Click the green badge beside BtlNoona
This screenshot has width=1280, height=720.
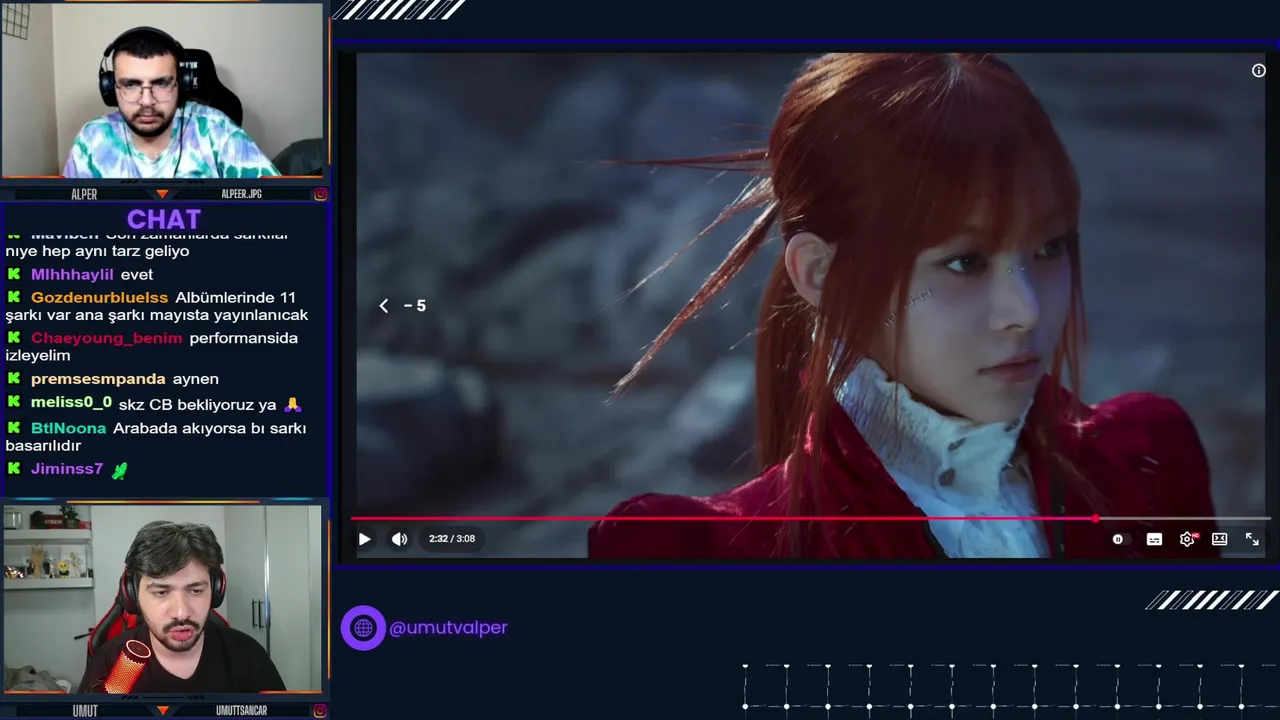click(x=14, y=428)
